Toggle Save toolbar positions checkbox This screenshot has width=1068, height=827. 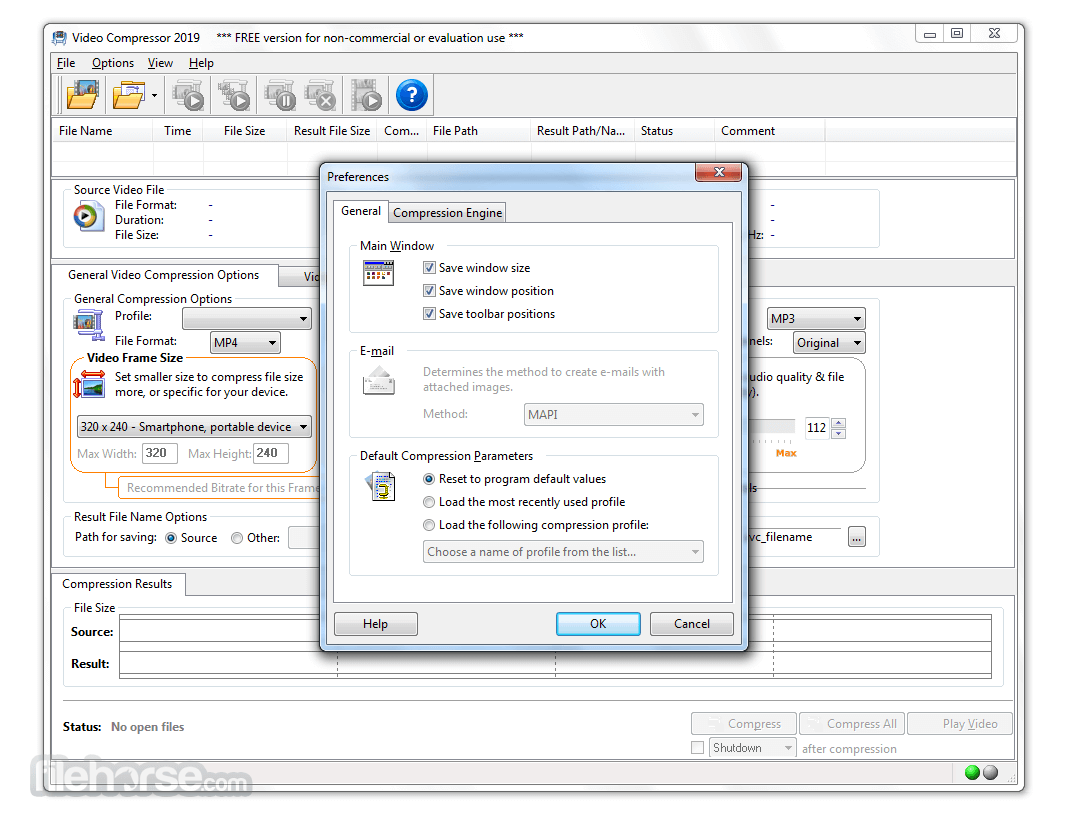(429, 314)
